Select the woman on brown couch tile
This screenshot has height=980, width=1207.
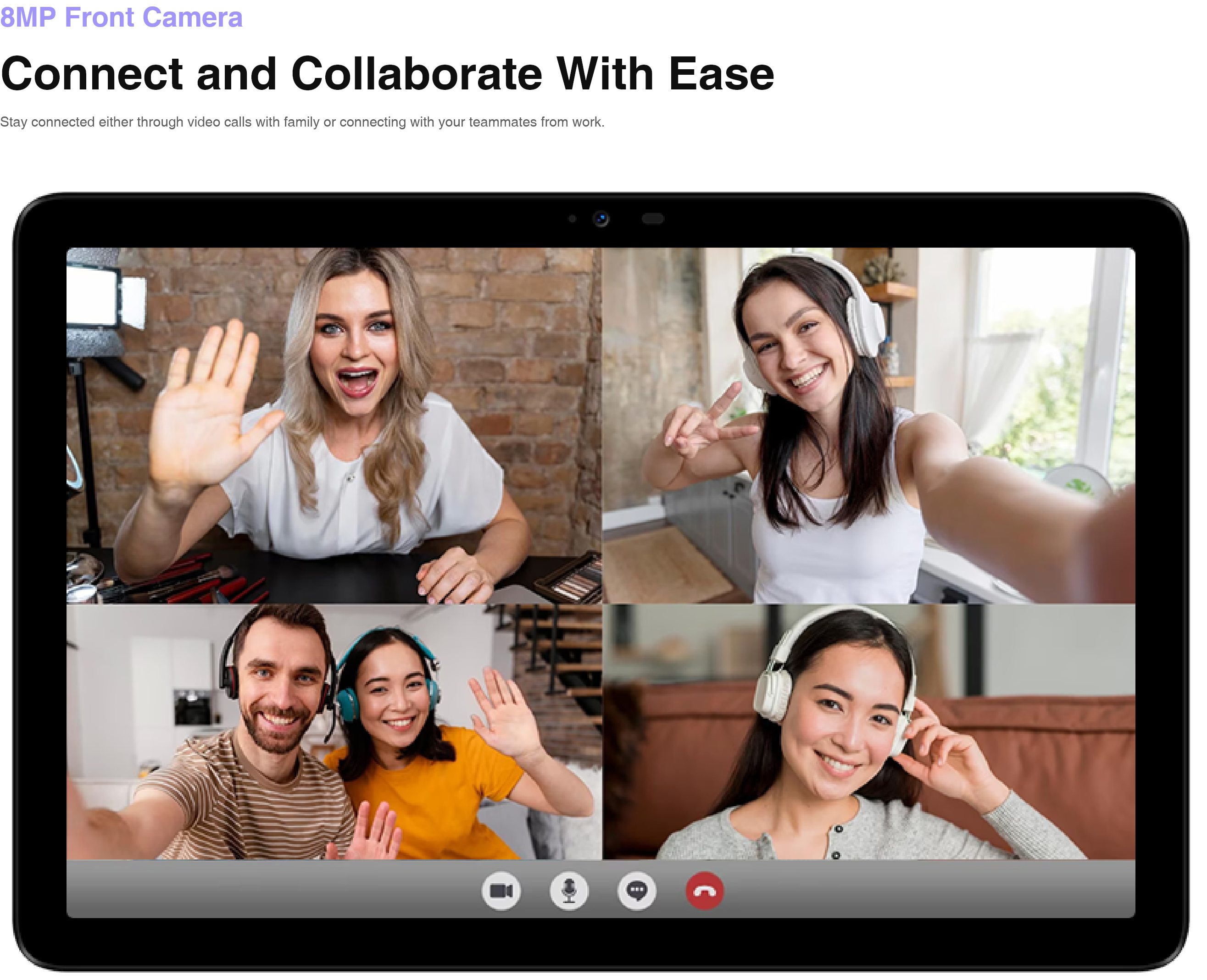[x=869, y=732]
